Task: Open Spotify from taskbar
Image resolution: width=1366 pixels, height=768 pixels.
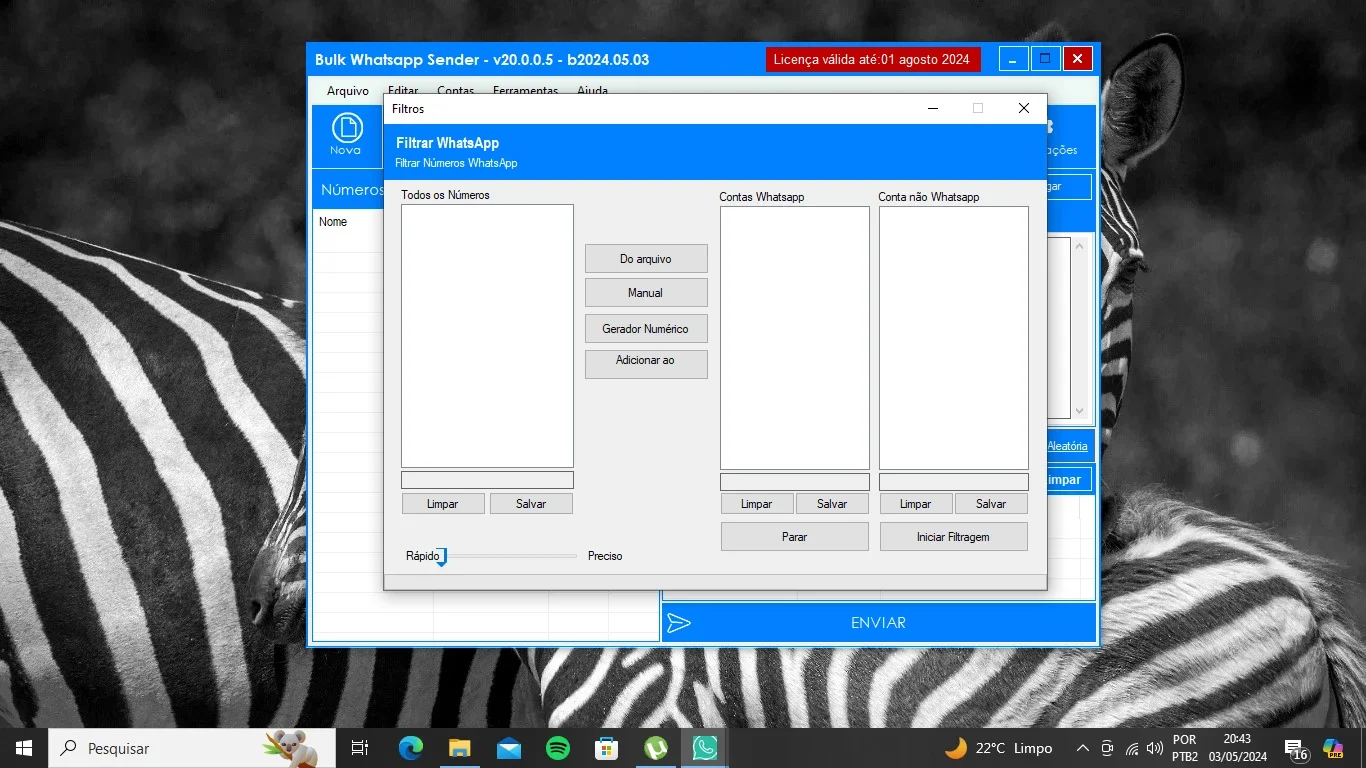Action: [558, 748]
